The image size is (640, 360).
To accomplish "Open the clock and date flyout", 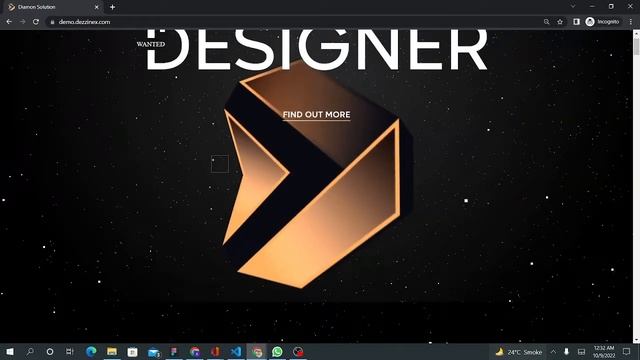I will tap(604, 352).
